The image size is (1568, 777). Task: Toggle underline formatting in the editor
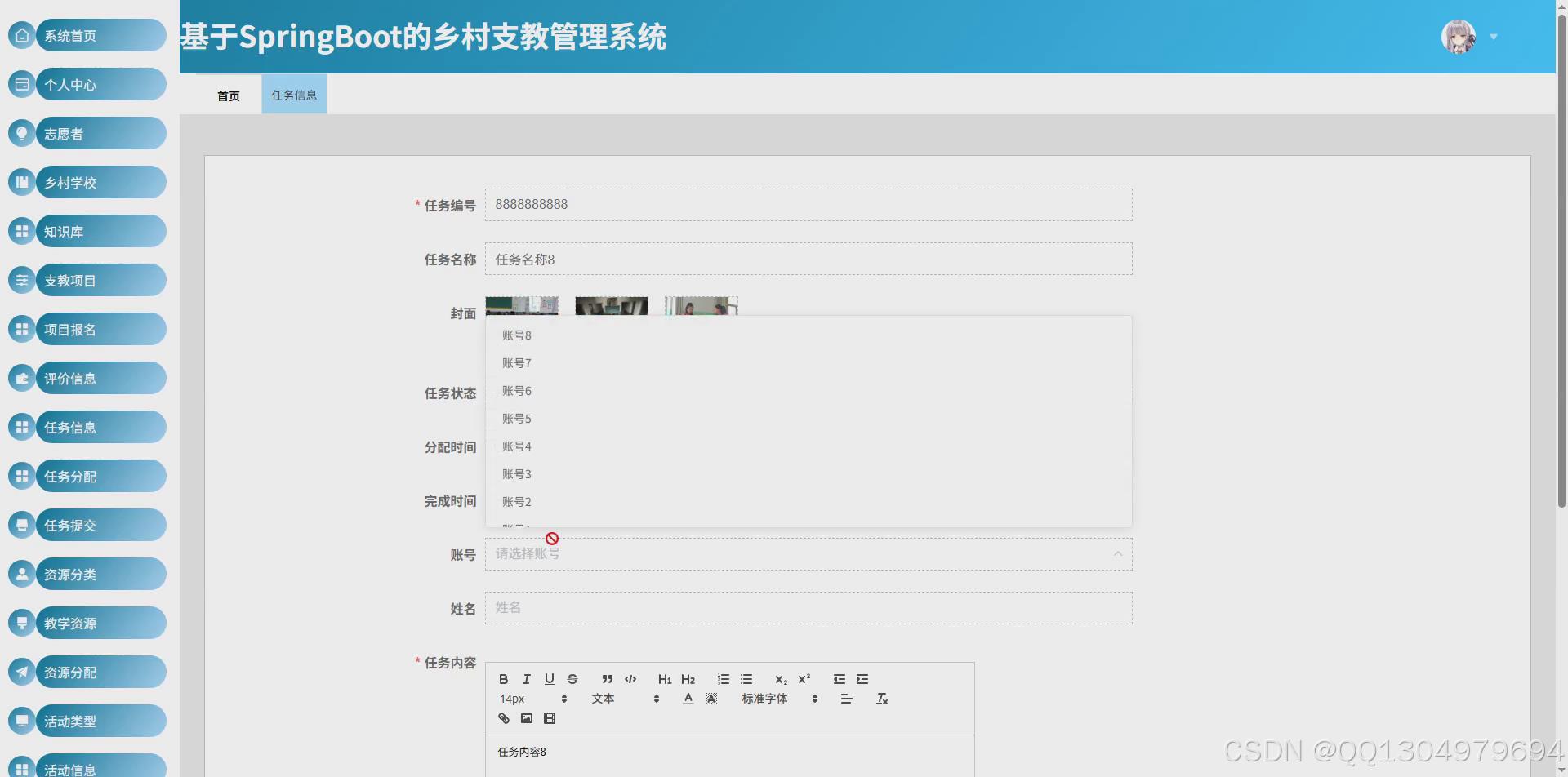pyautogui.click(x=550, y=678)
